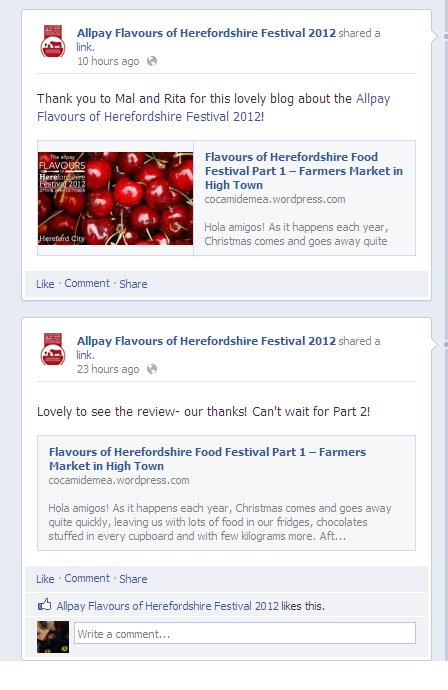Share the second post about Part 2
448x690 pixels.
[133, 579]
